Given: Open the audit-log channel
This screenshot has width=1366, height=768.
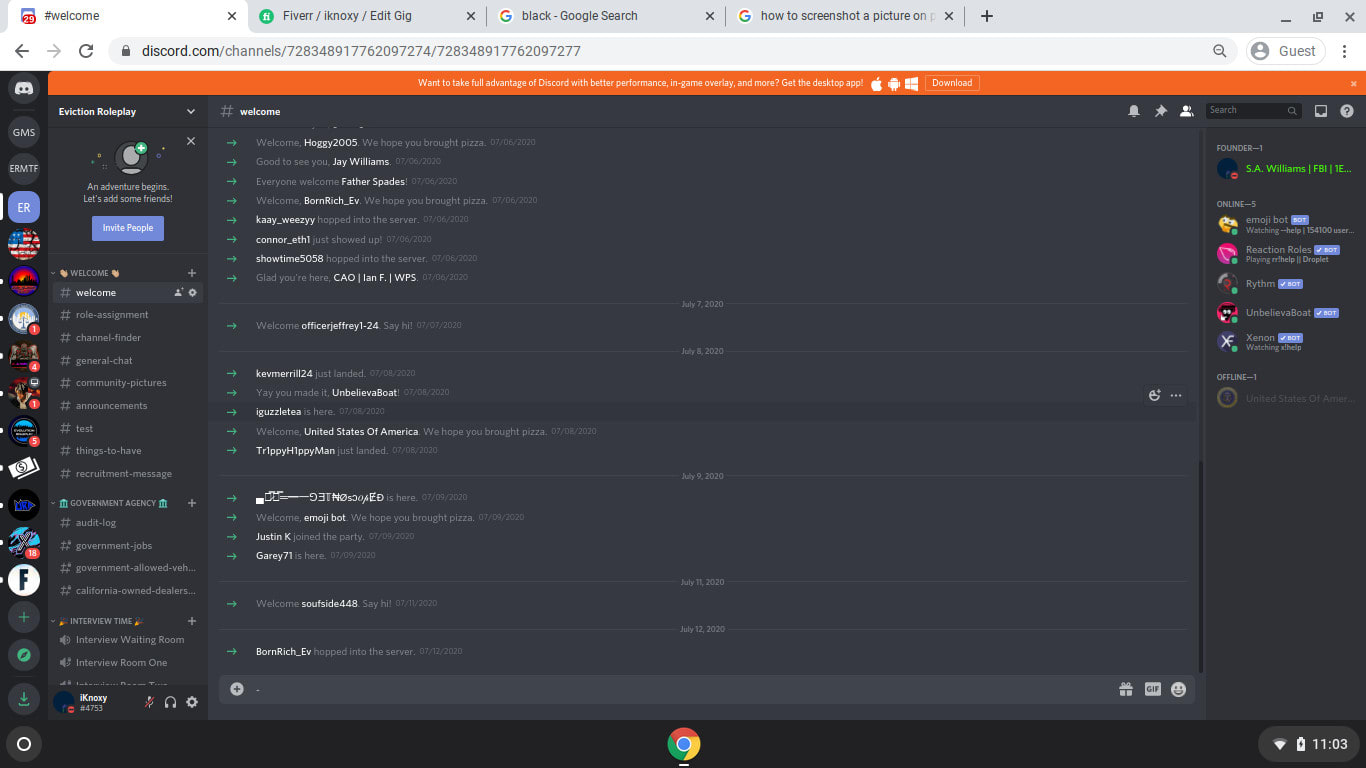Looking at the screenshot, I should pos(128,522).
